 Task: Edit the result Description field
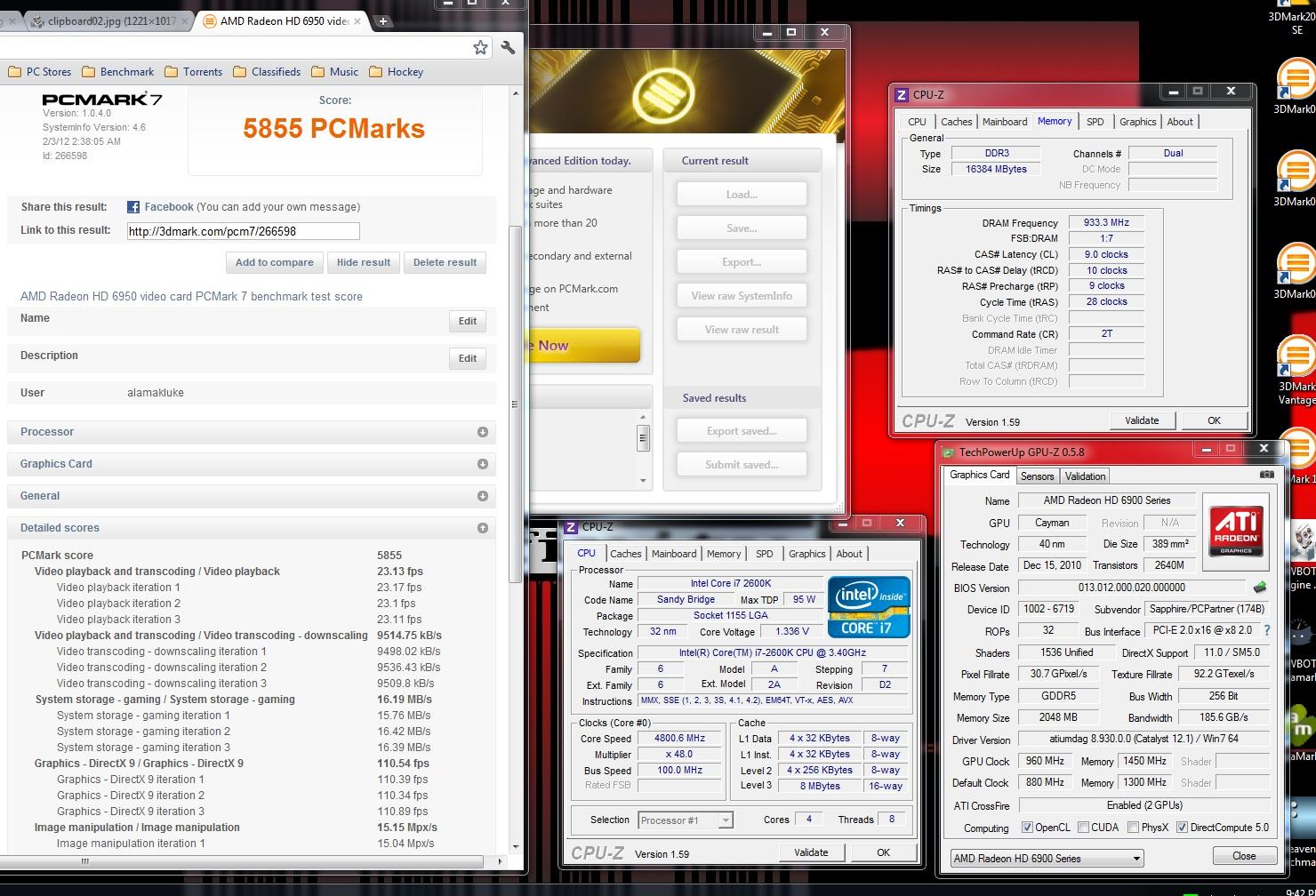(468, 358)
